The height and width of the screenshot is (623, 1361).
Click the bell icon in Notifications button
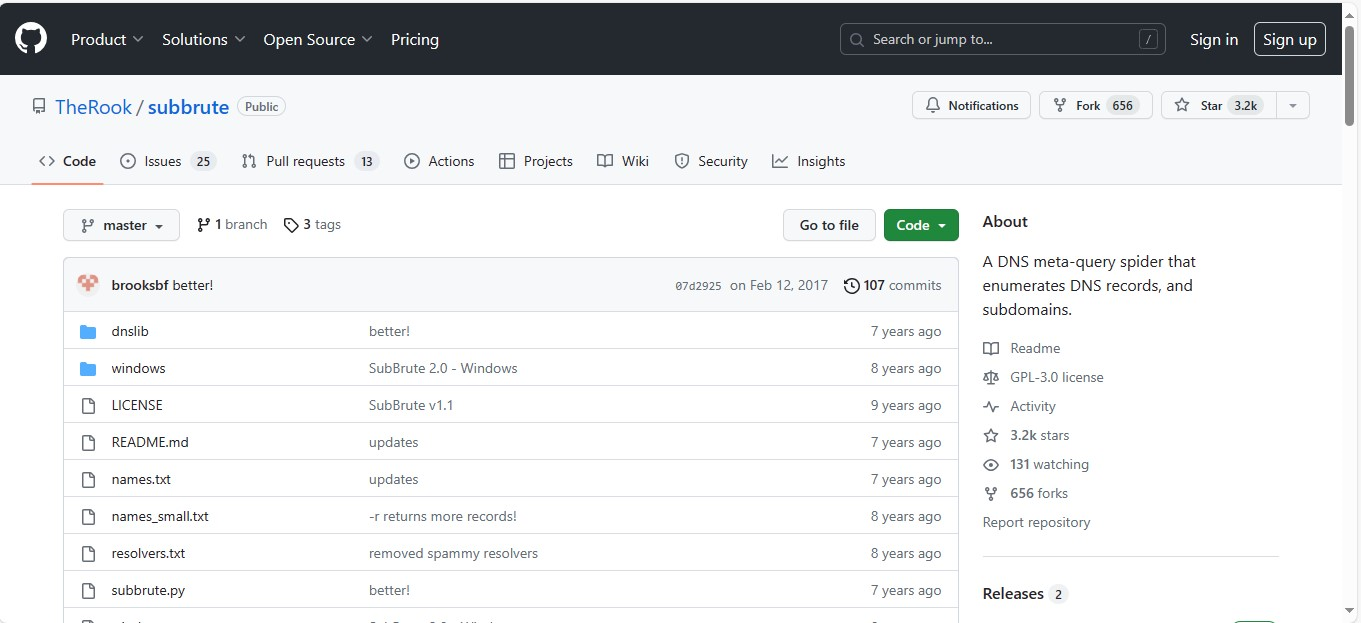click(933, 105)
